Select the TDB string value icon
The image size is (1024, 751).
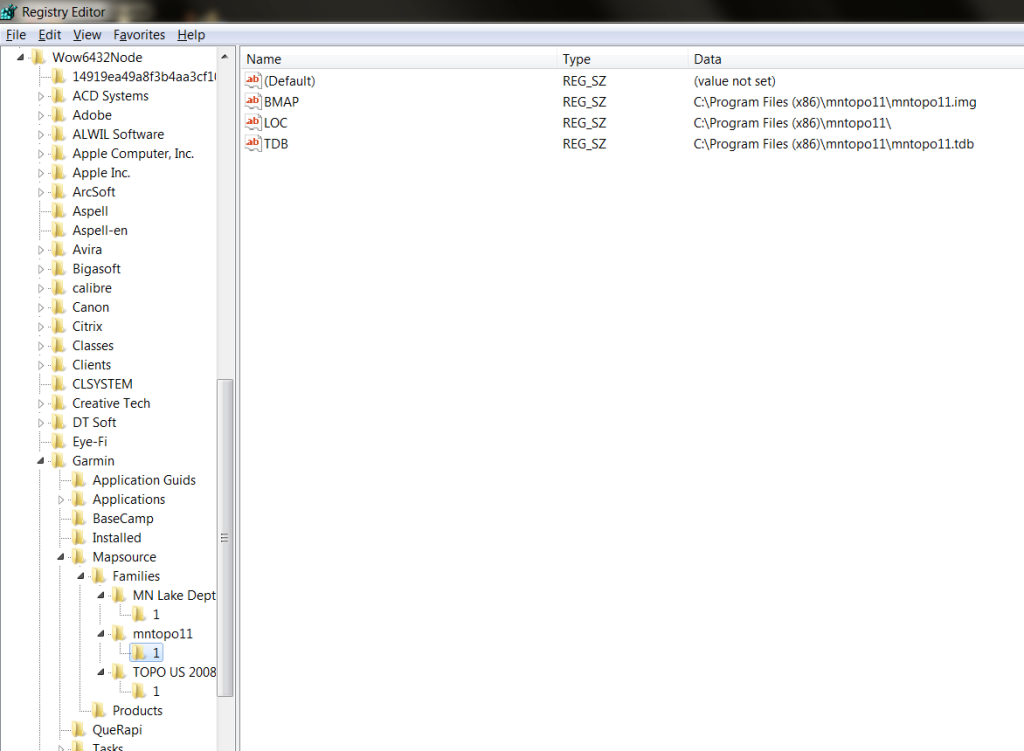(253, 143)
